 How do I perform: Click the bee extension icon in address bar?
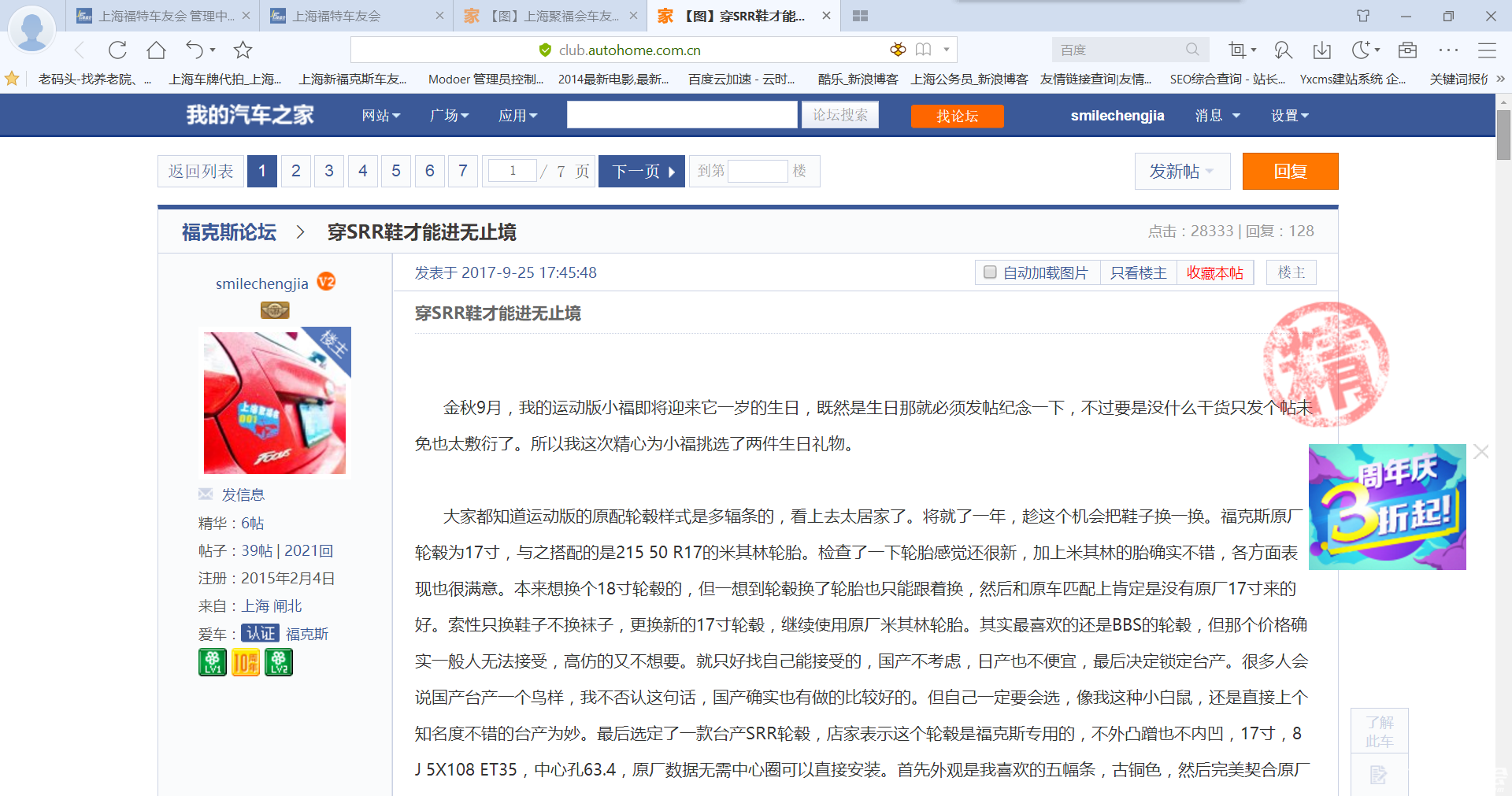click(898, 50)
